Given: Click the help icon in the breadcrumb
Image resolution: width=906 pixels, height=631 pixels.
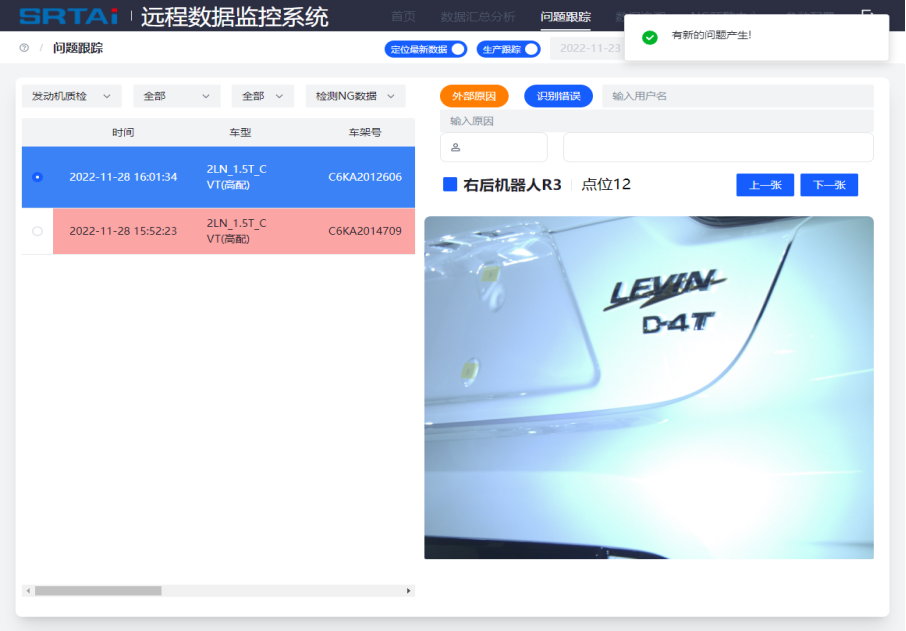Looking at the screenshot, I should coord(24,48).
